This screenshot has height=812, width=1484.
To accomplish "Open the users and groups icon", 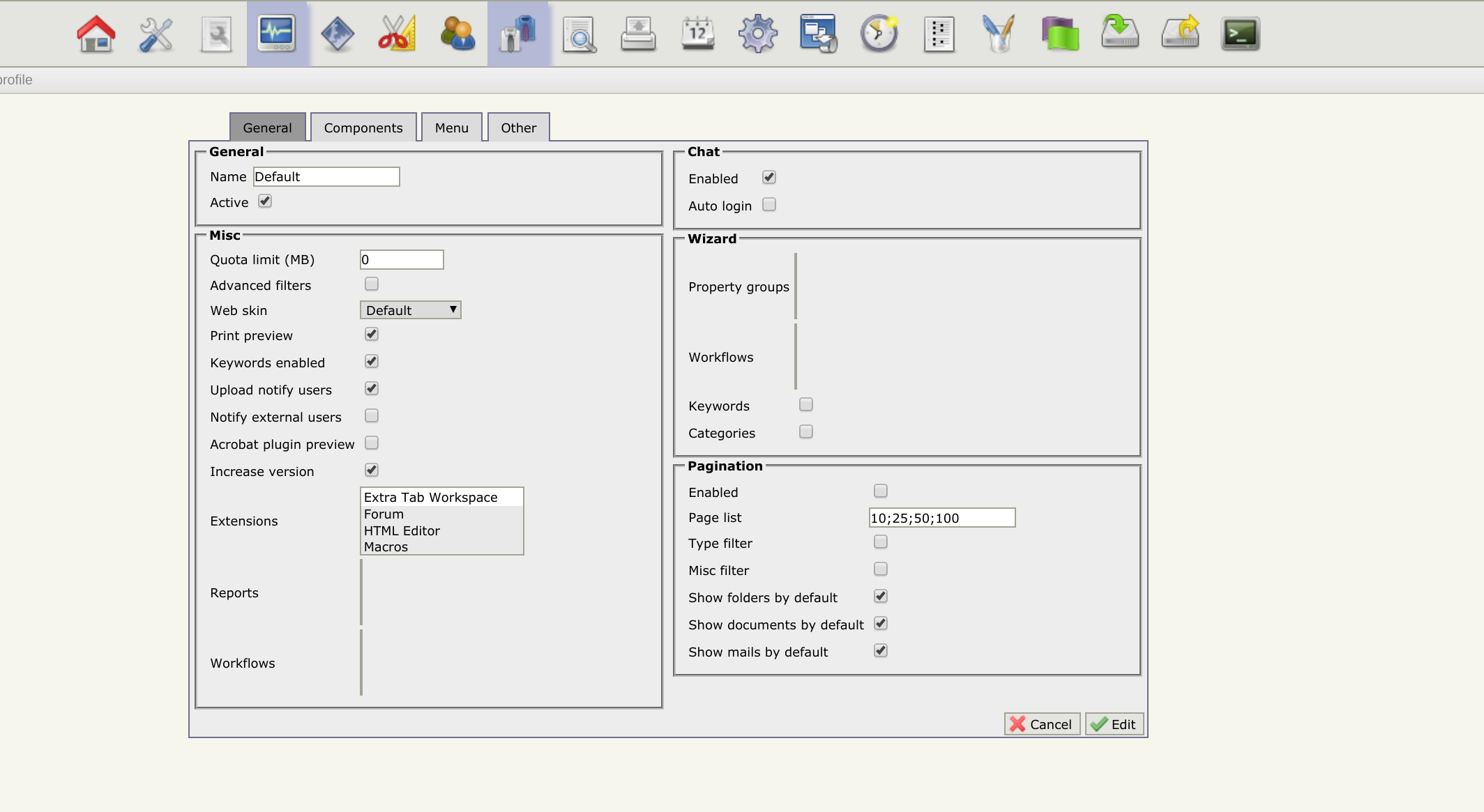I will [x=457, y=33].
